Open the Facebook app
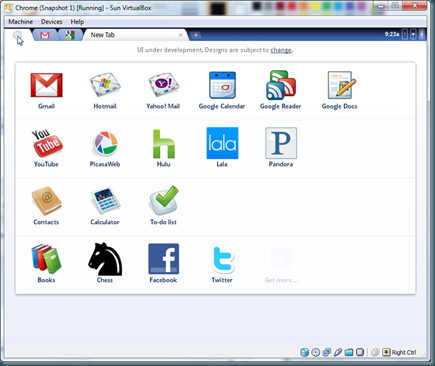This screenshot has height=366, width=435. pos(164,259)
